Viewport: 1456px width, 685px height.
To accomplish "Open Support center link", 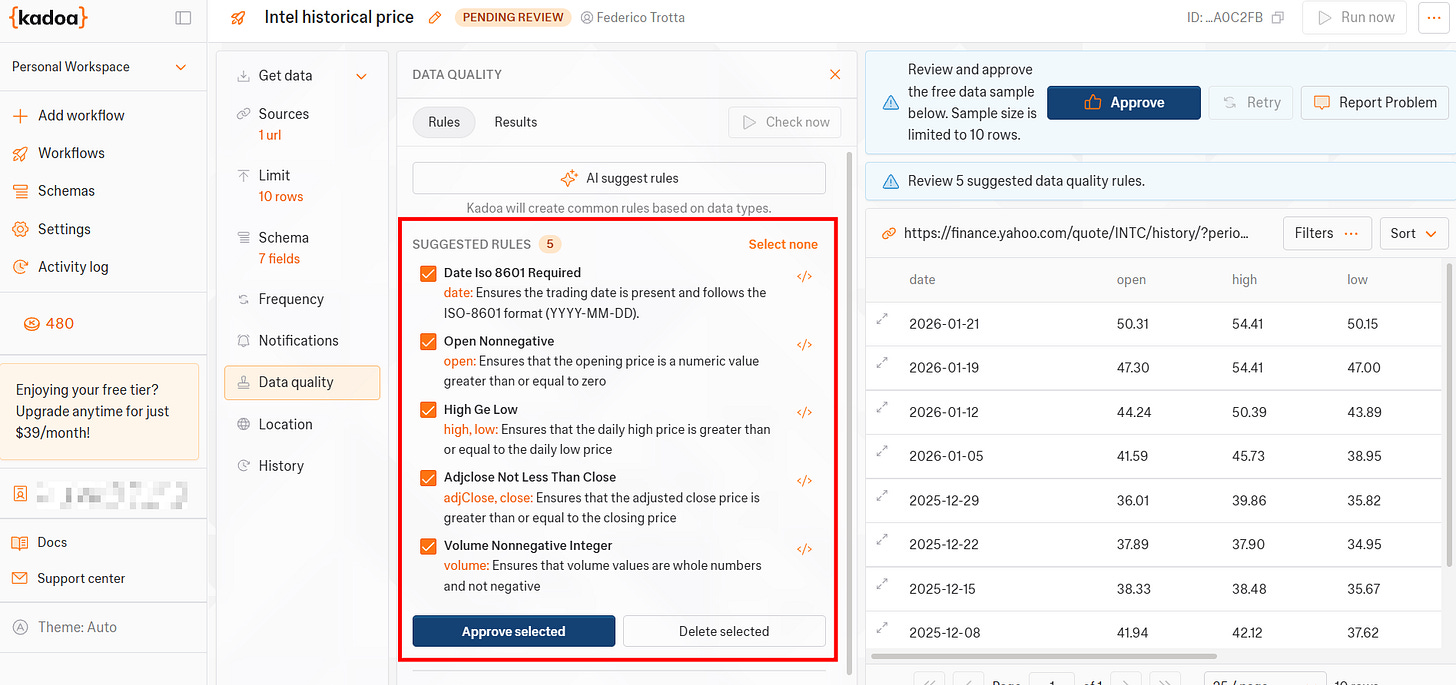I will [x=68, y=578].
